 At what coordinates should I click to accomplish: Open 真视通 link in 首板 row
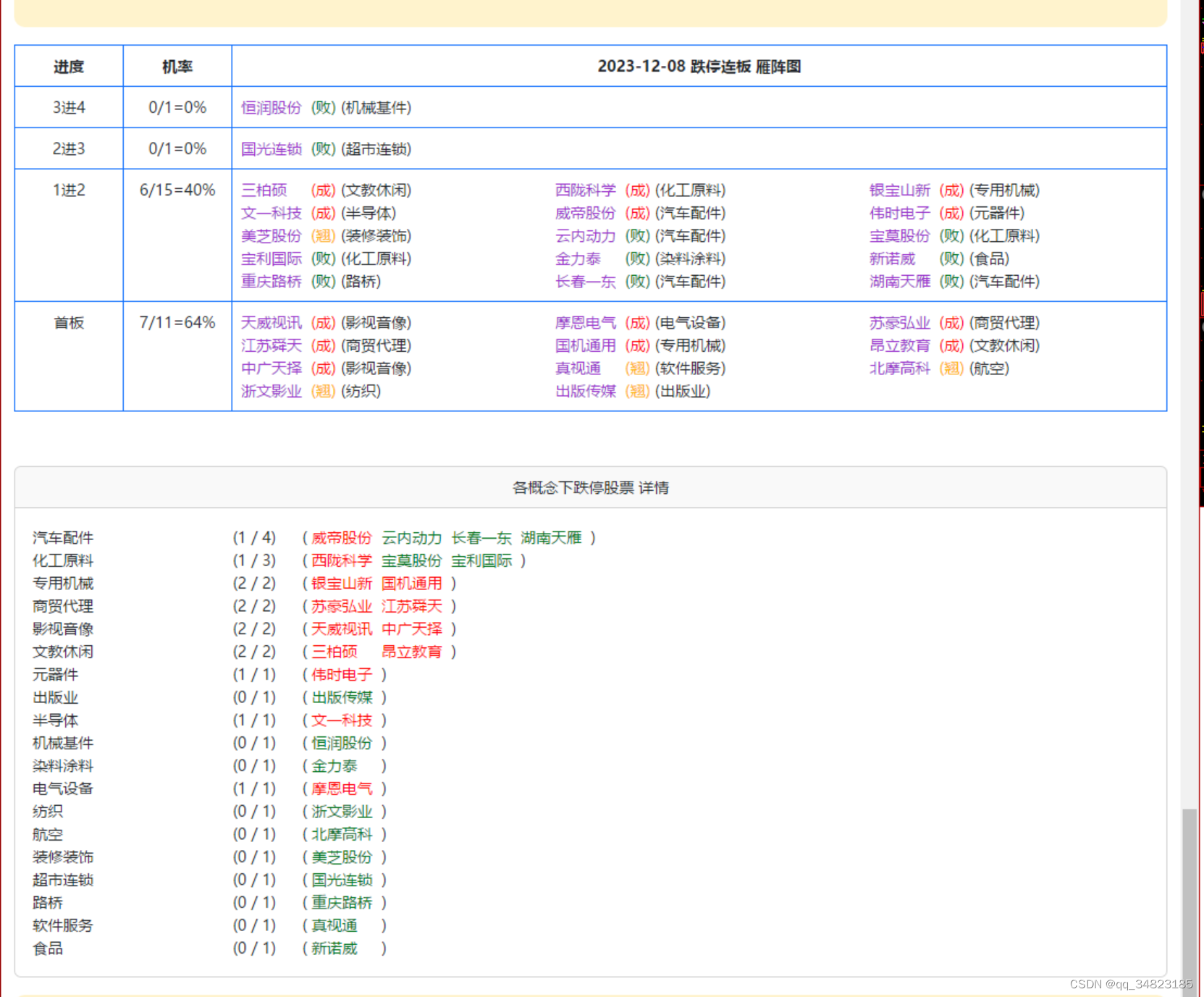click(578, 369)
